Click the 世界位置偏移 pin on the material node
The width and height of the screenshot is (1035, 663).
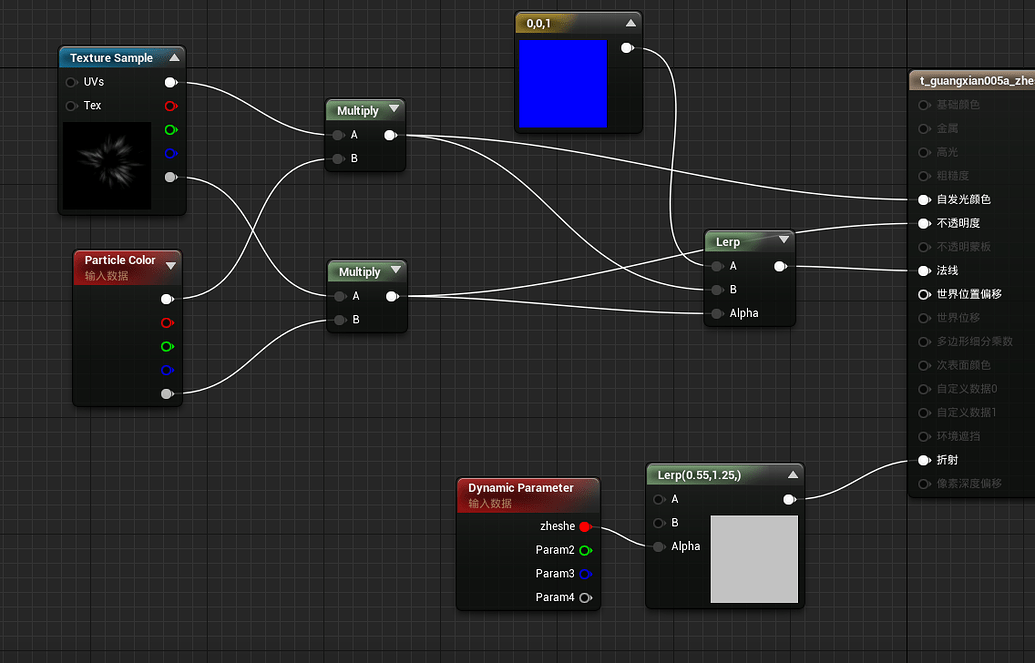pos(922,294)
